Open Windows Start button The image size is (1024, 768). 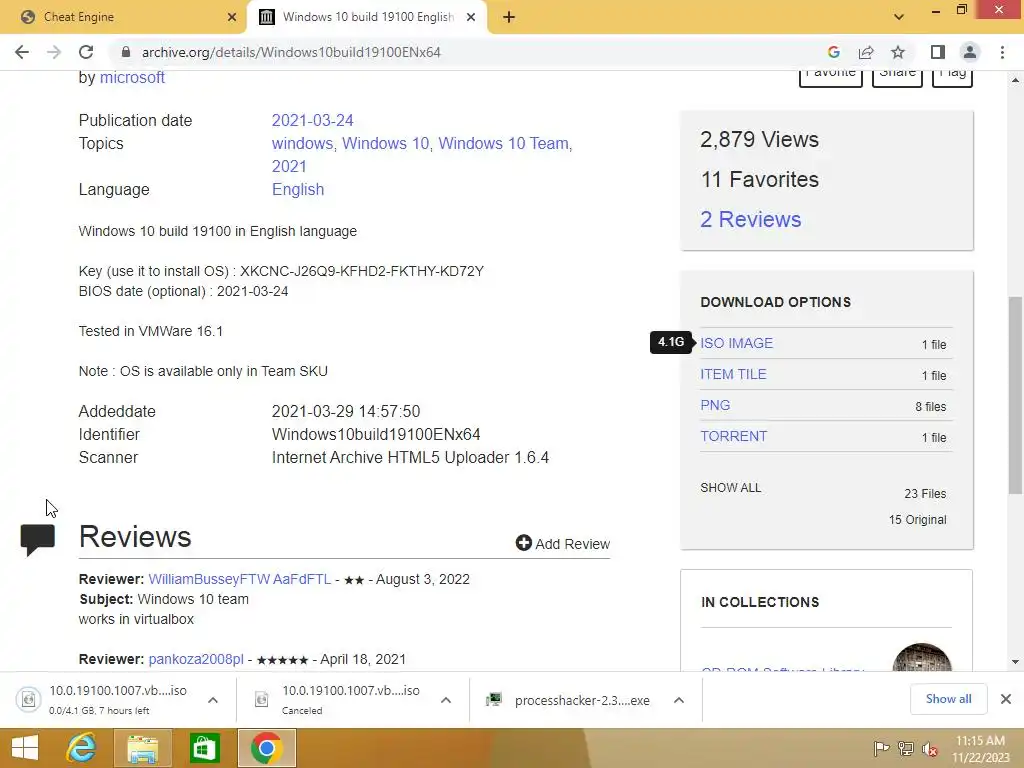(25, 748)
